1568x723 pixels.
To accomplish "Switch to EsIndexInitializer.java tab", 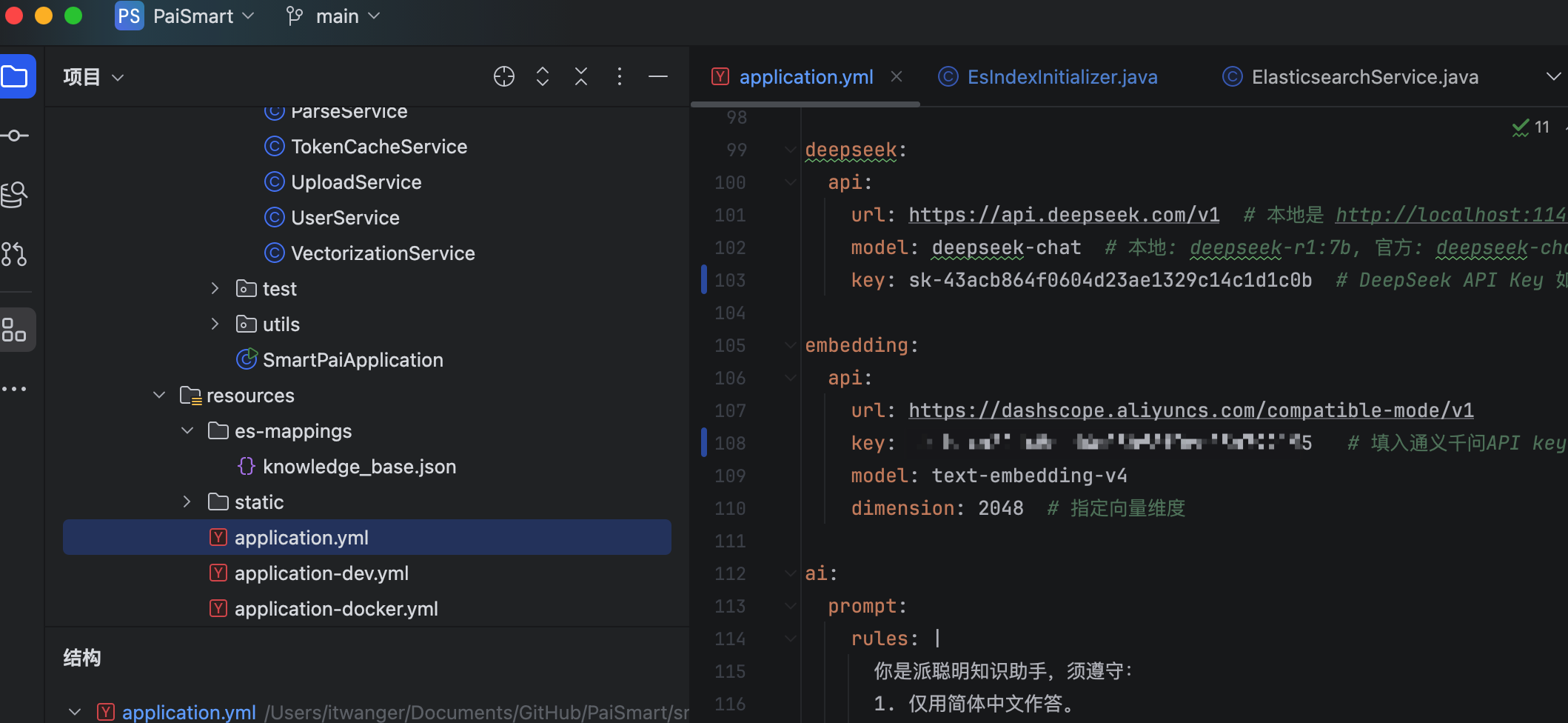I will point(1062,77).
